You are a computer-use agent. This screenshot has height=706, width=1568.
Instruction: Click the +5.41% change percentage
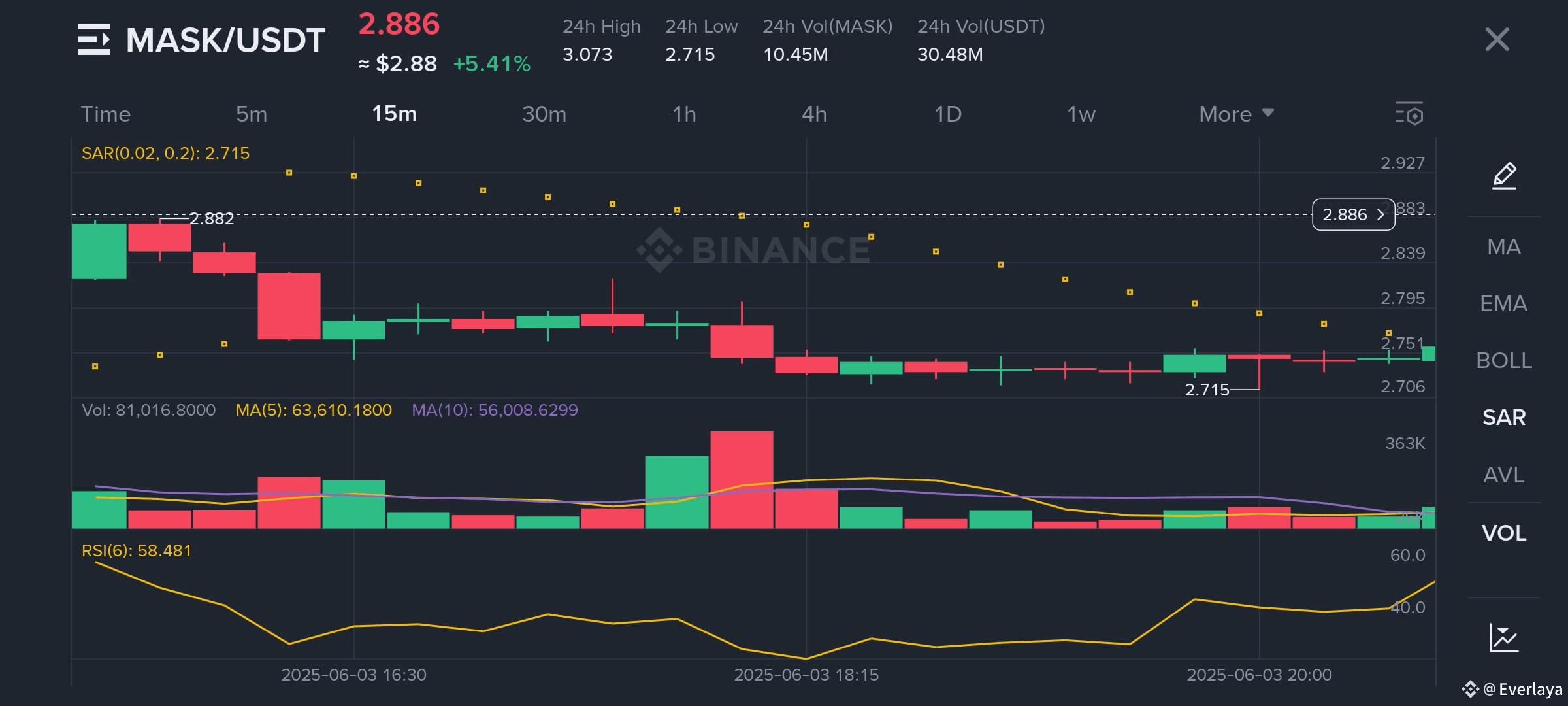click(491, 64)
